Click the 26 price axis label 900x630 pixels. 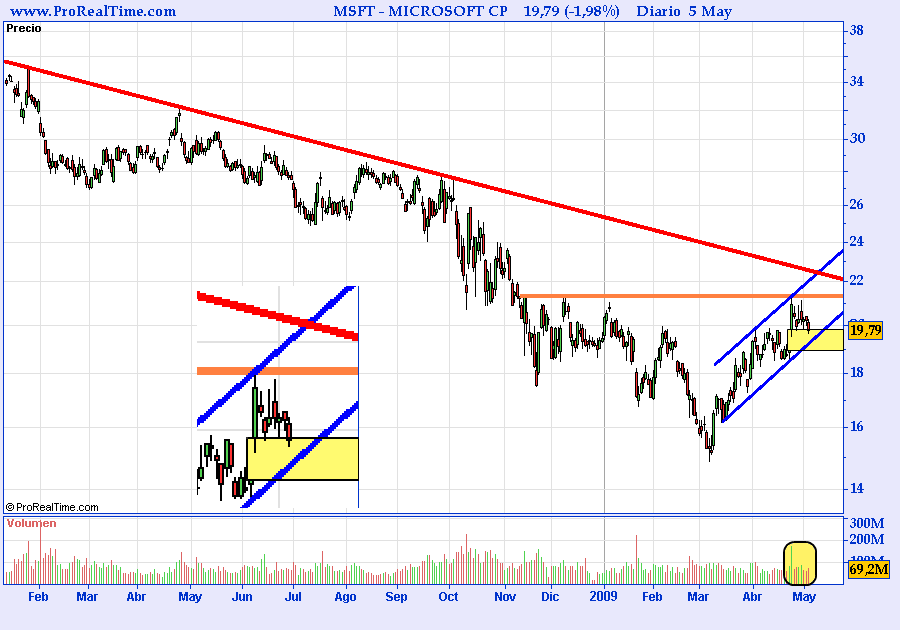click(x=856, y=204)
